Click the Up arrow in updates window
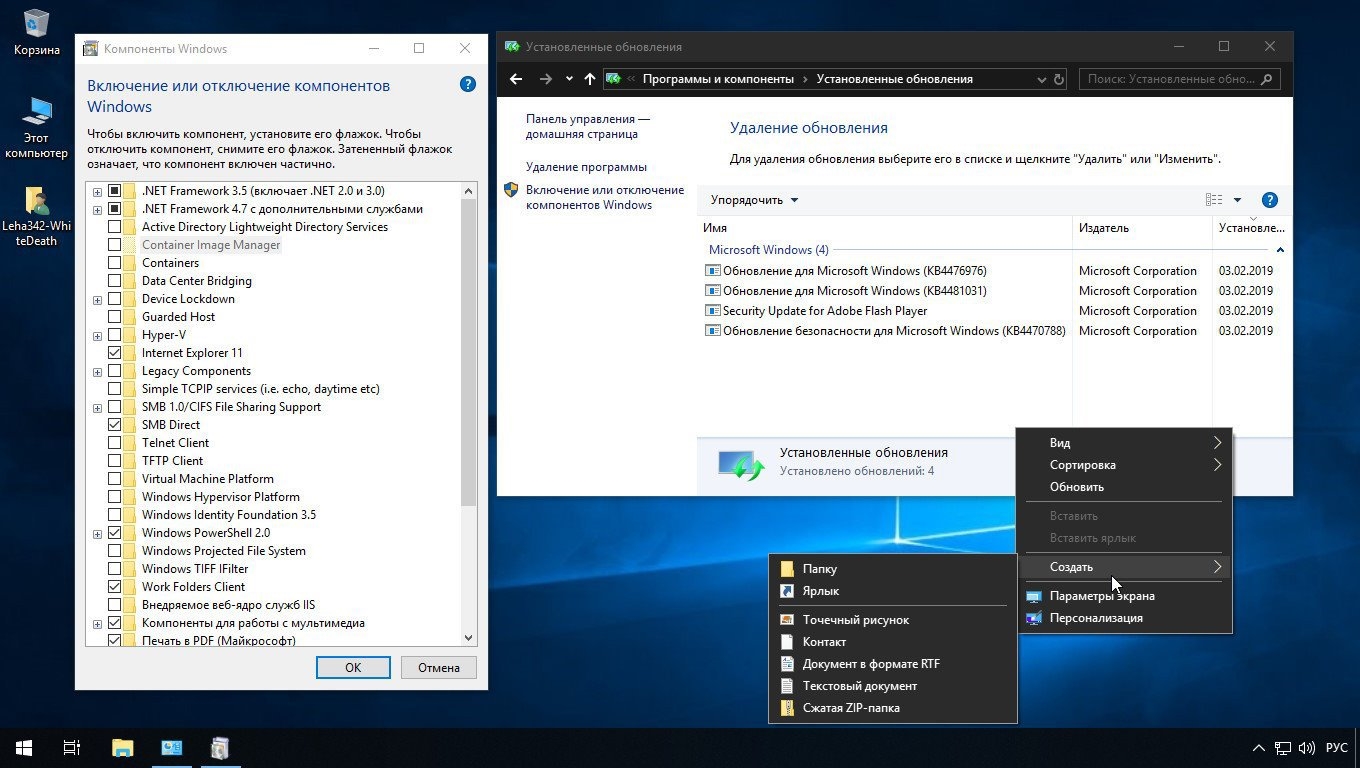Screen dimensions: 1360x768 (x=590, y=79)
